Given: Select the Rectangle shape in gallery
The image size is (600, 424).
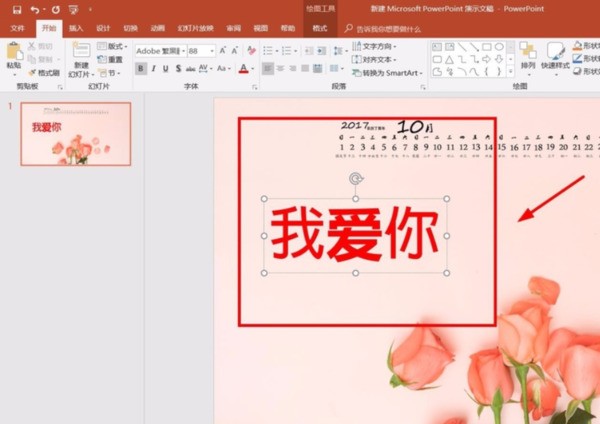Looking at the screenshot, I should click(x=487, y=47).
